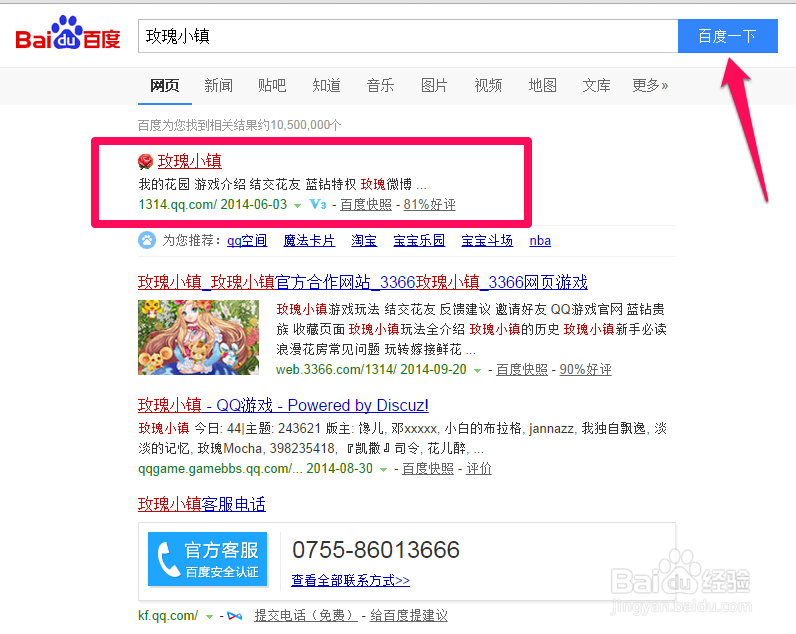
Task: Switch to the 贴吧 tab
Action: pos(272,85)
